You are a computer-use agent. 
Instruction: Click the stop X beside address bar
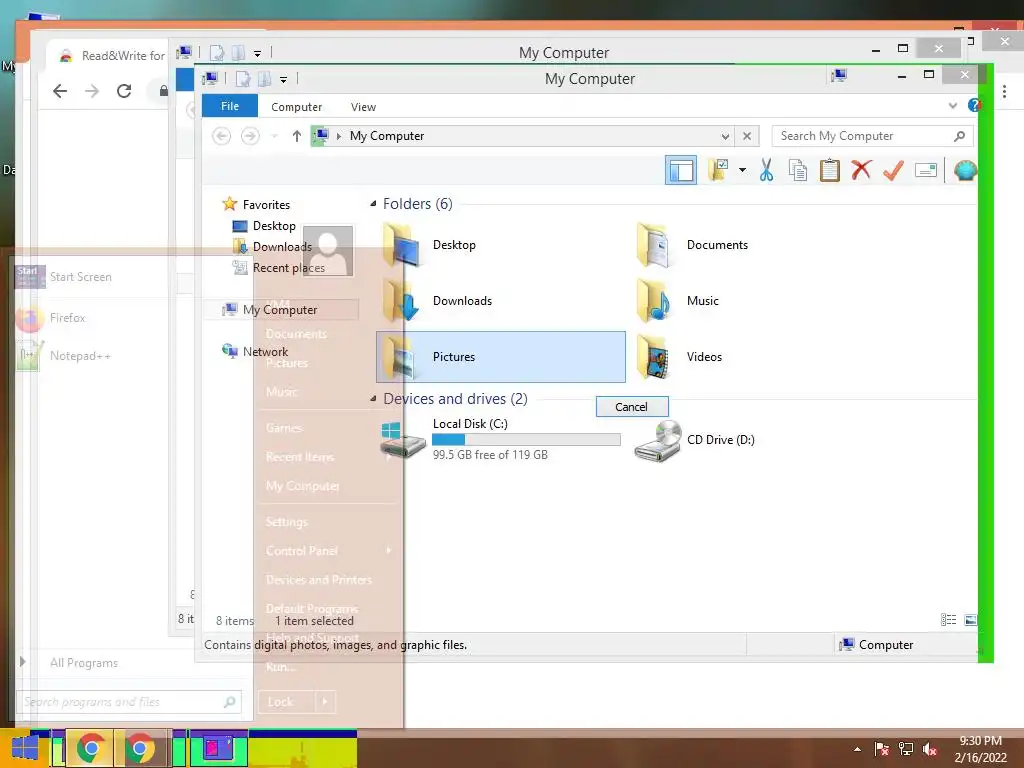tap(747, 136)
